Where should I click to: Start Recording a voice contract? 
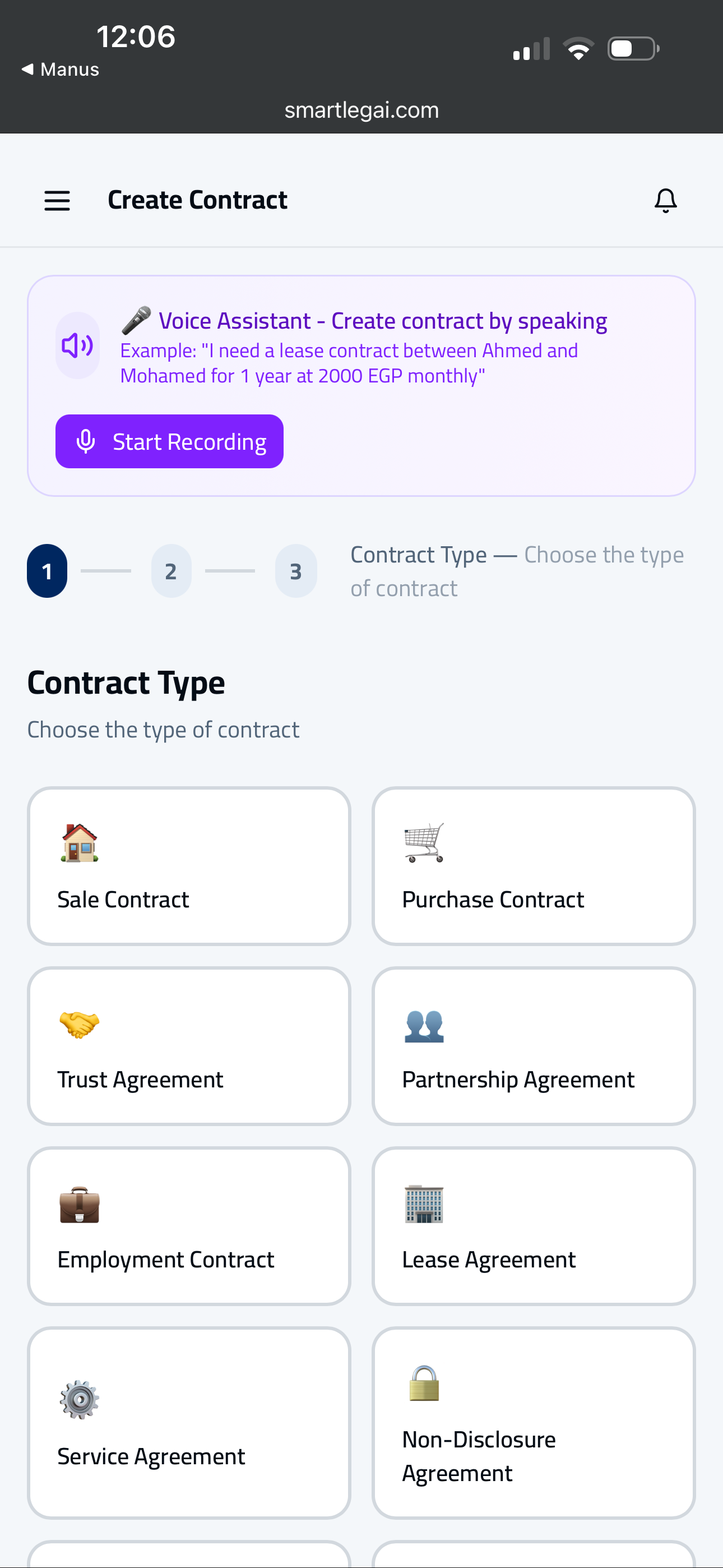[x=170, y=441]
